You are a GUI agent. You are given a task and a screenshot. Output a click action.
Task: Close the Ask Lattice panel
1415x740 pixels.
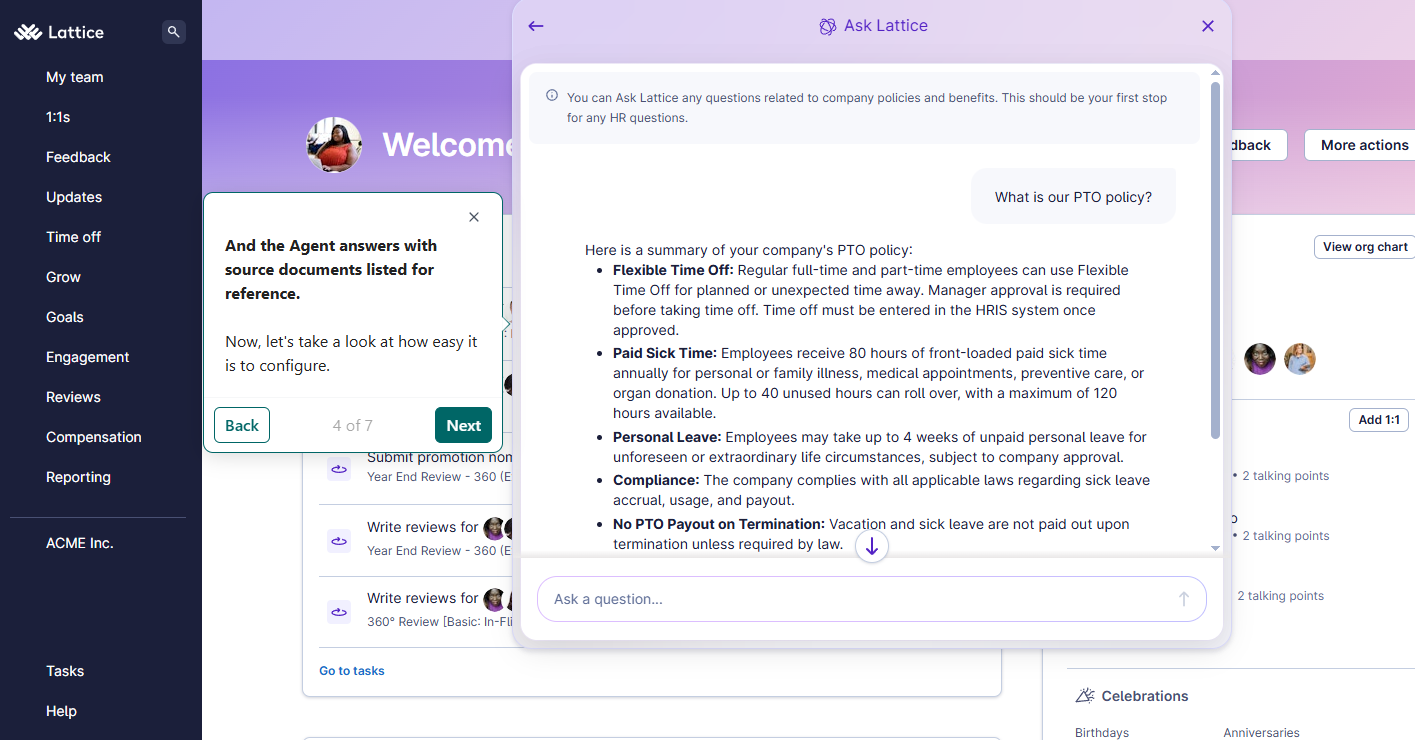(x=1208, y=26)
